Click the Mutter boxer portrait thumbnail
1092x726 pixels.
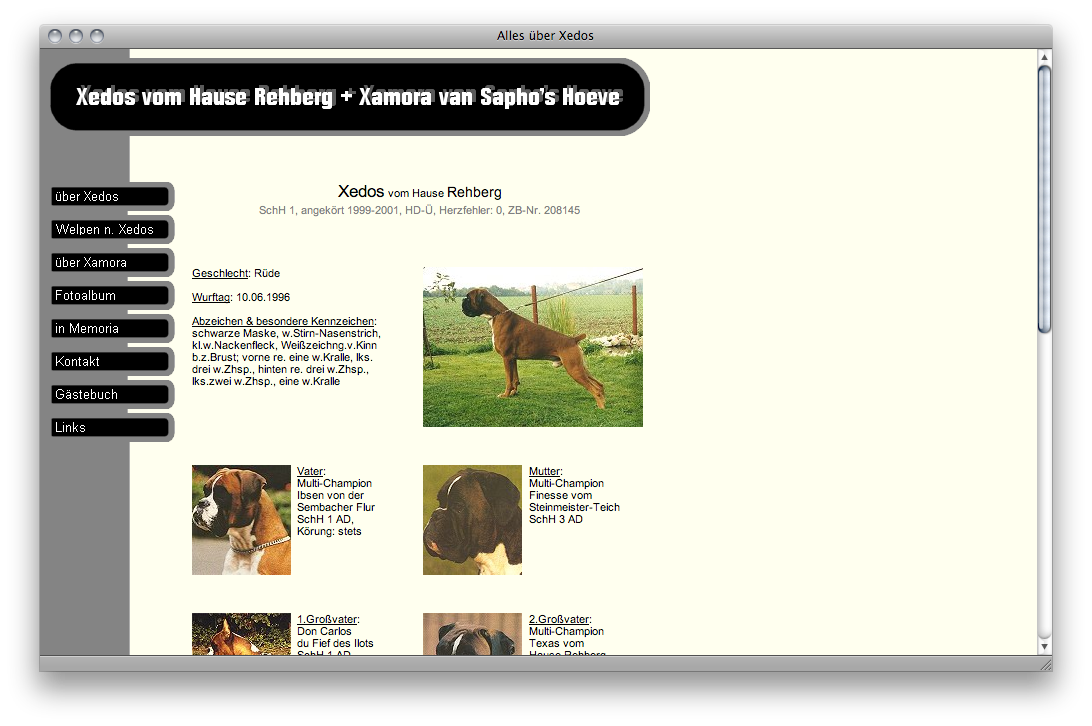472,520
